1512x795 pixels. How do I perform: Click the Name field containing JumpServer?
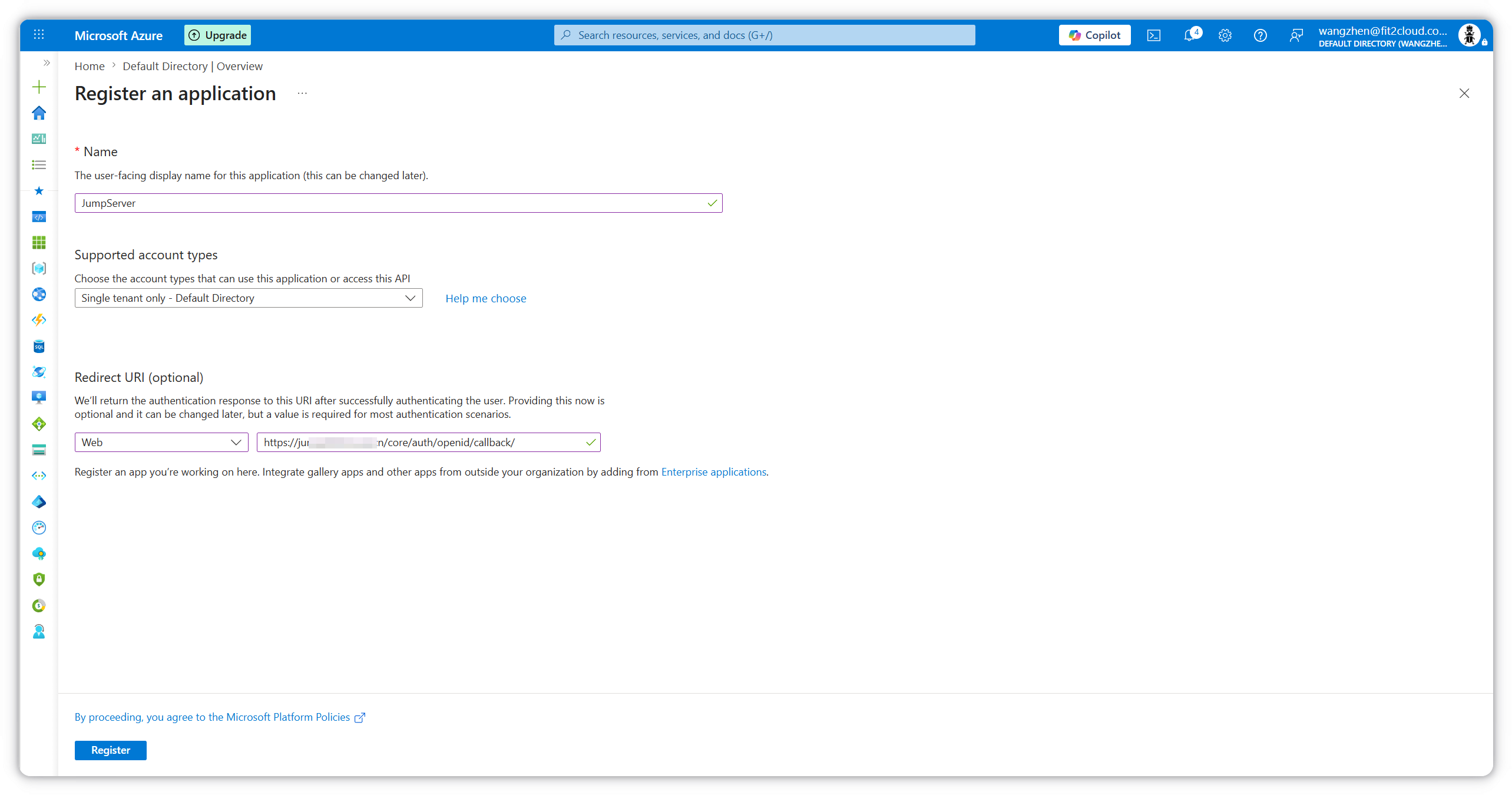398,203
